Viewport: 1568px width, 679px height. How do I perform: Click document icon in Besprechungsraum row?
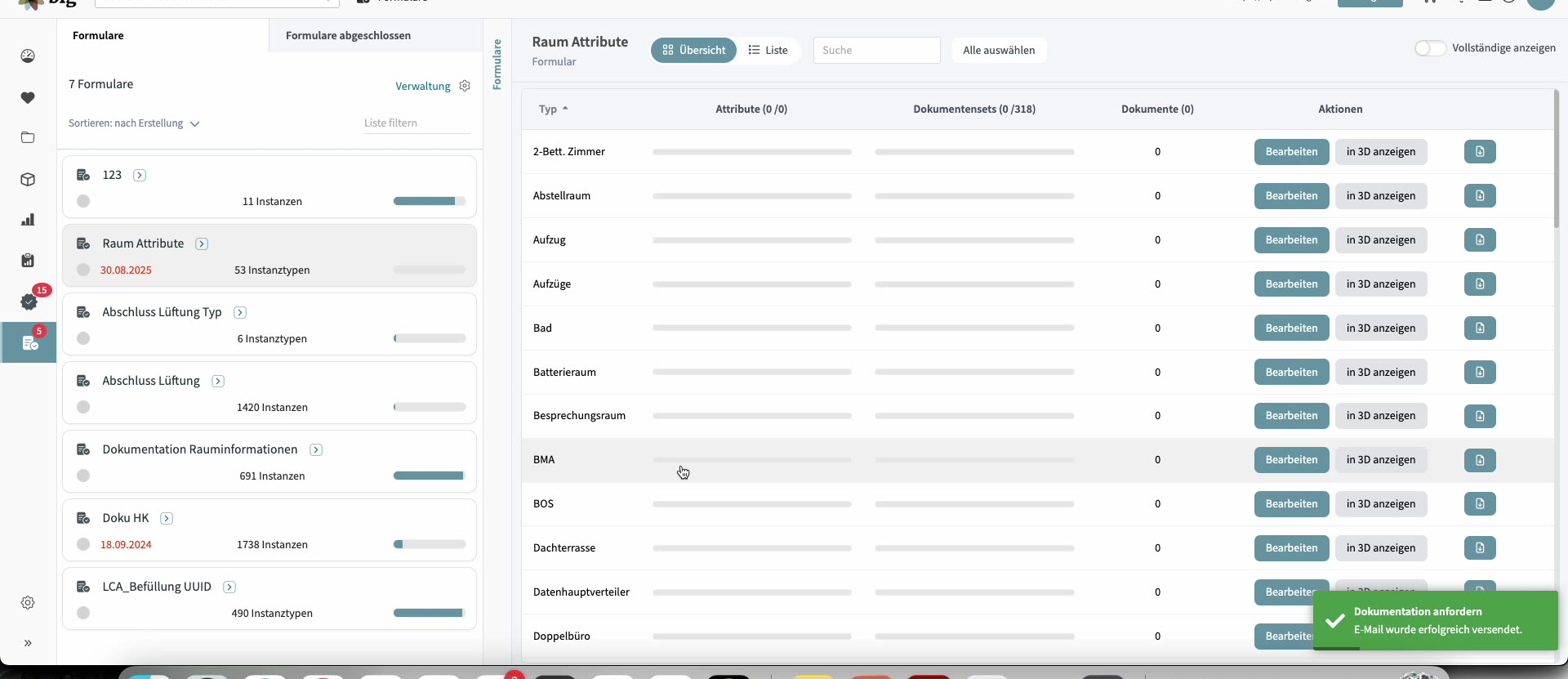point(1480,416)
